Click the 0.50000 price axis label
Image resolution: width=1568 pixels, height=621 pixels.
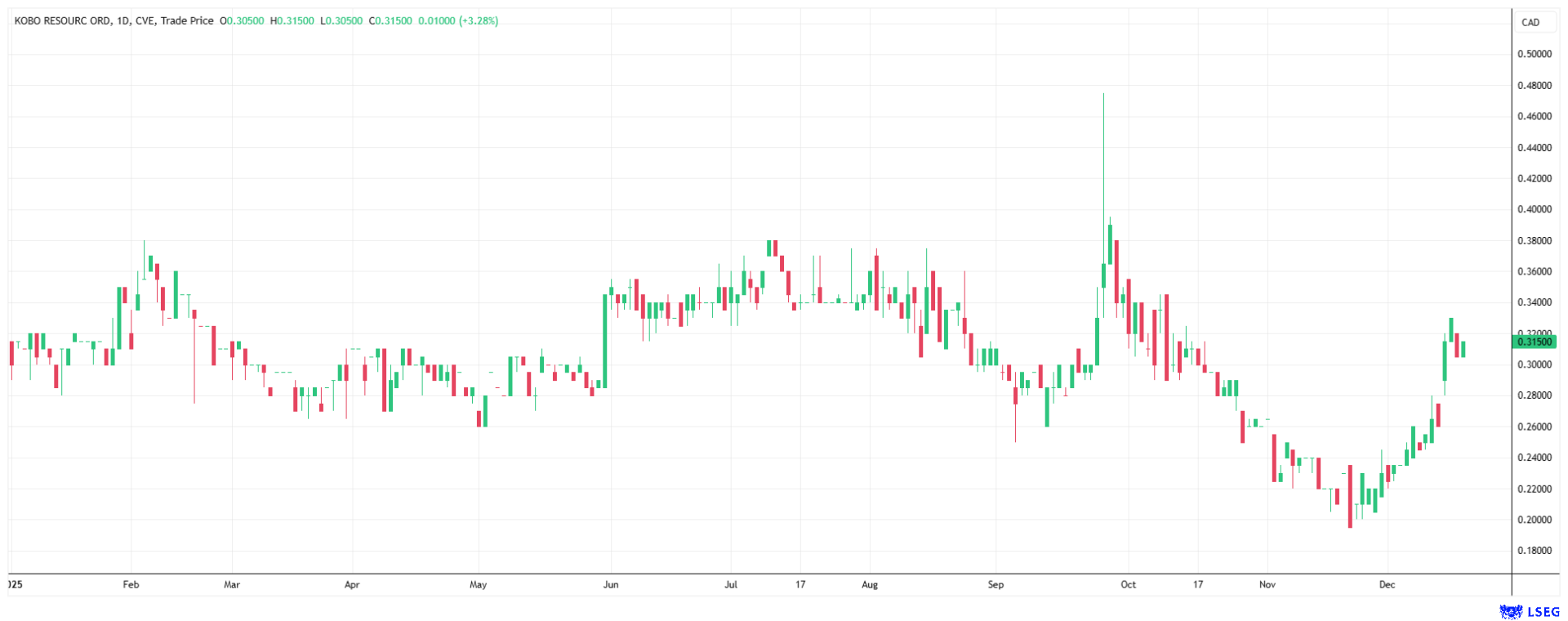click(x=1535, y=54)
